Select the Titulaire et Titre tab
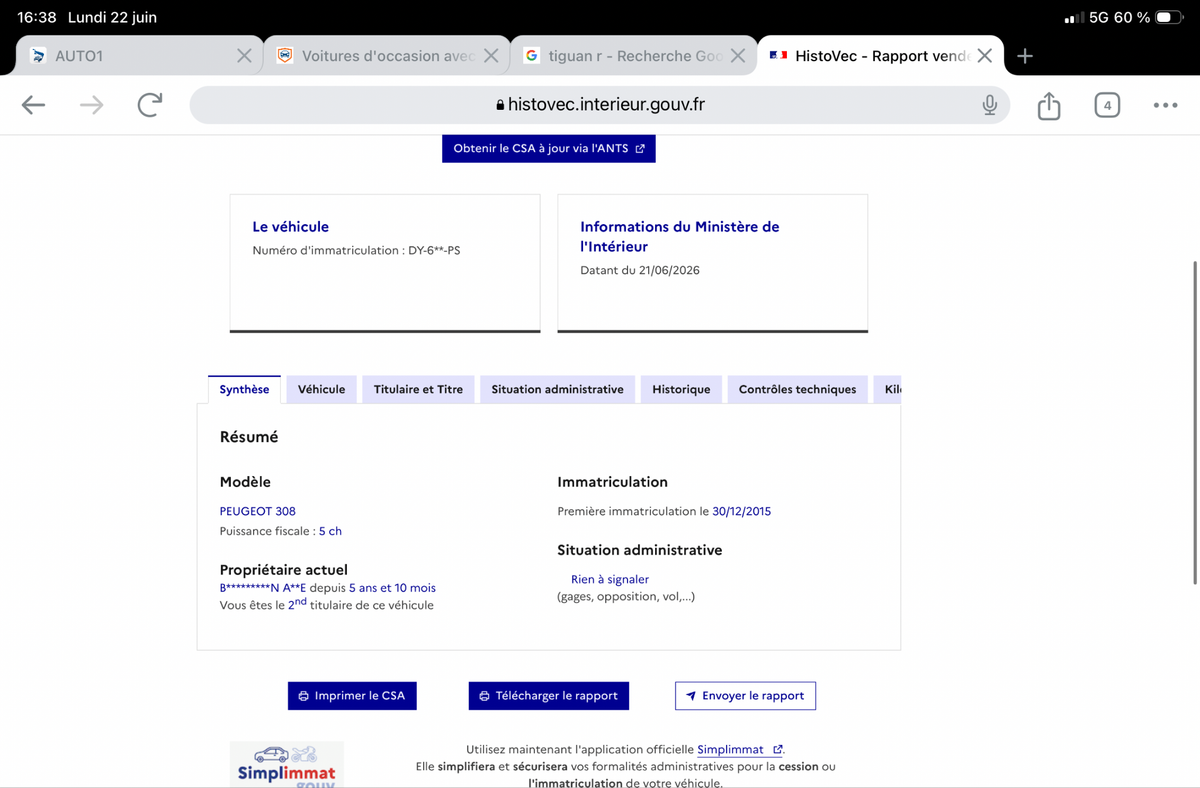This screenshot has height=788, width=1200. coord(418,389)
